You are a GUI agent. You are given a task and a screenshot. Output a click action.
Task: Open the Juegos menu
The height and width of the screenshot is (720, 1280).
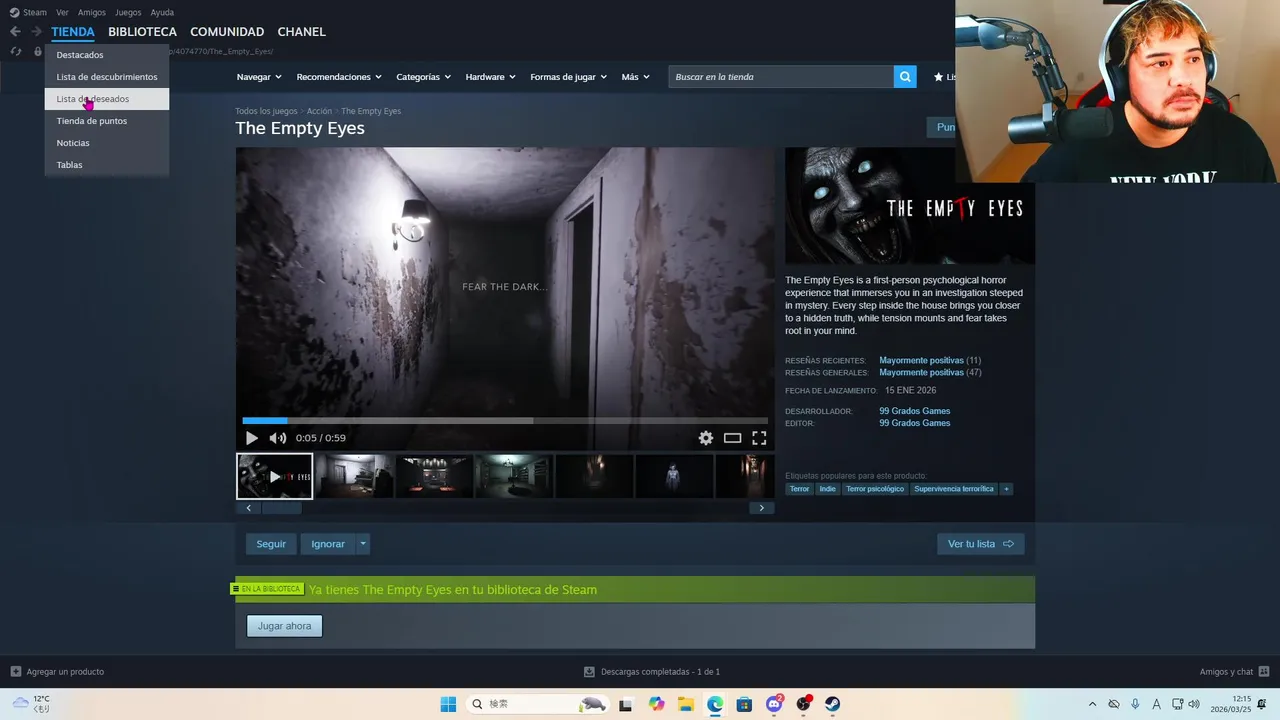pos(128,12)
